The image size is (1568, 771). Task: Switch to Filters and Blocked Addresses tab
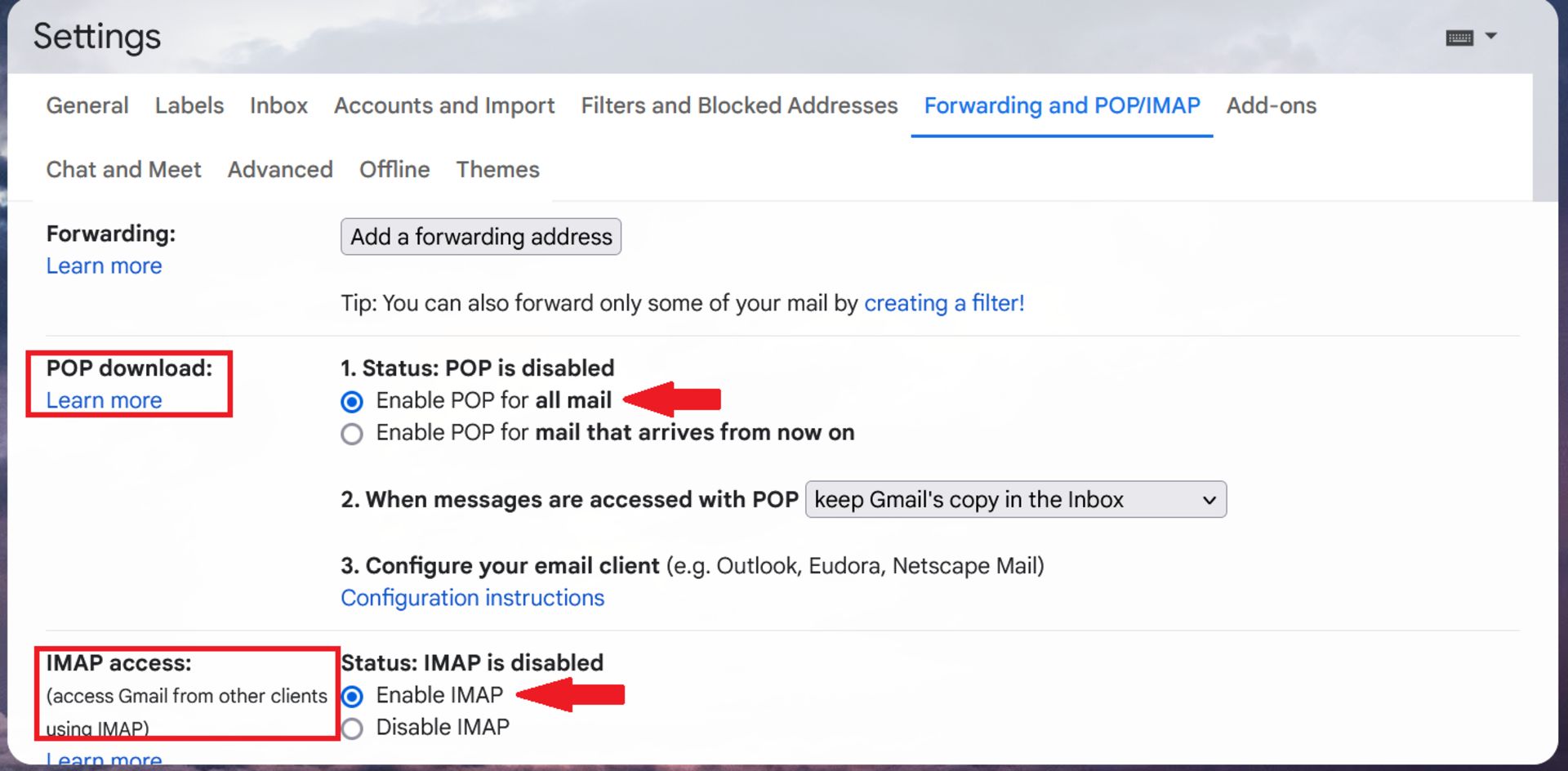[x=739, y=105]
